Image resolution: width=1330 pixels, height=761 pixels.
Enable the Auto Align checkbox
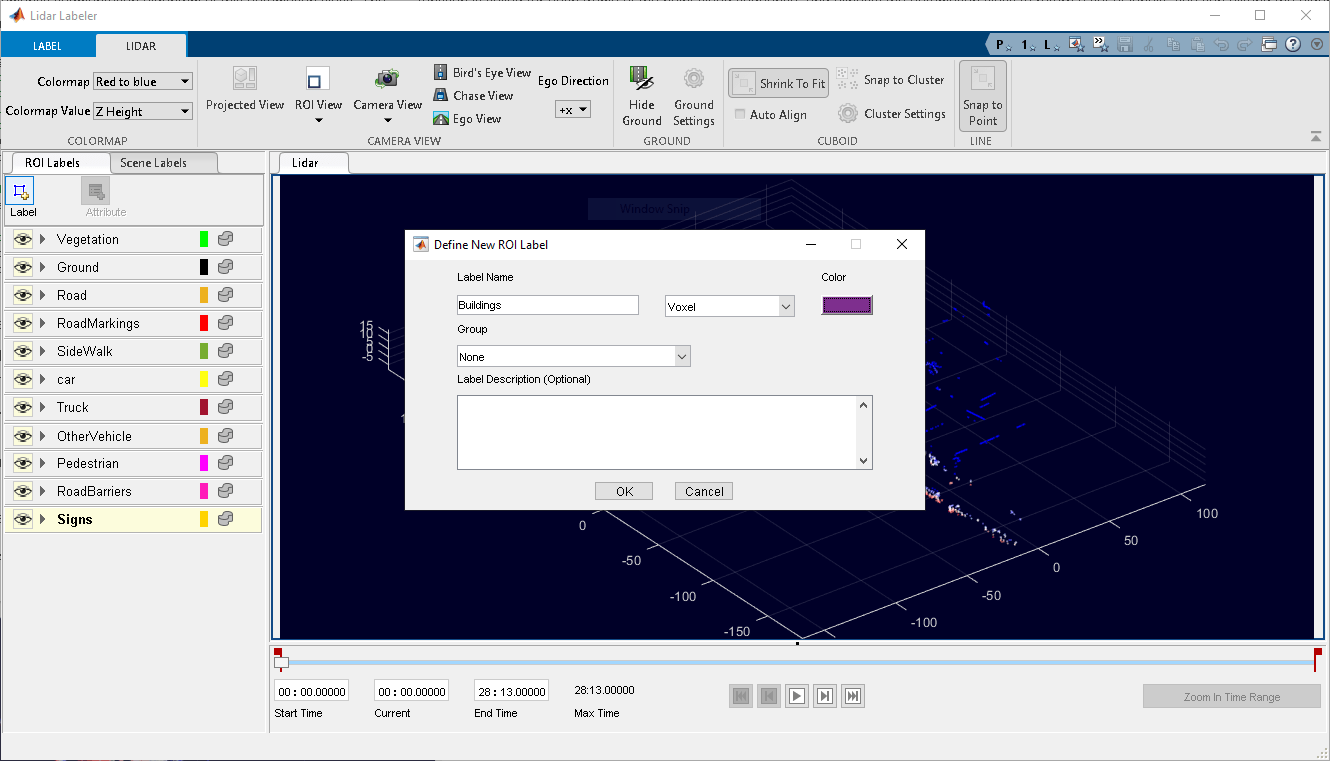click(x=740, y=115)
